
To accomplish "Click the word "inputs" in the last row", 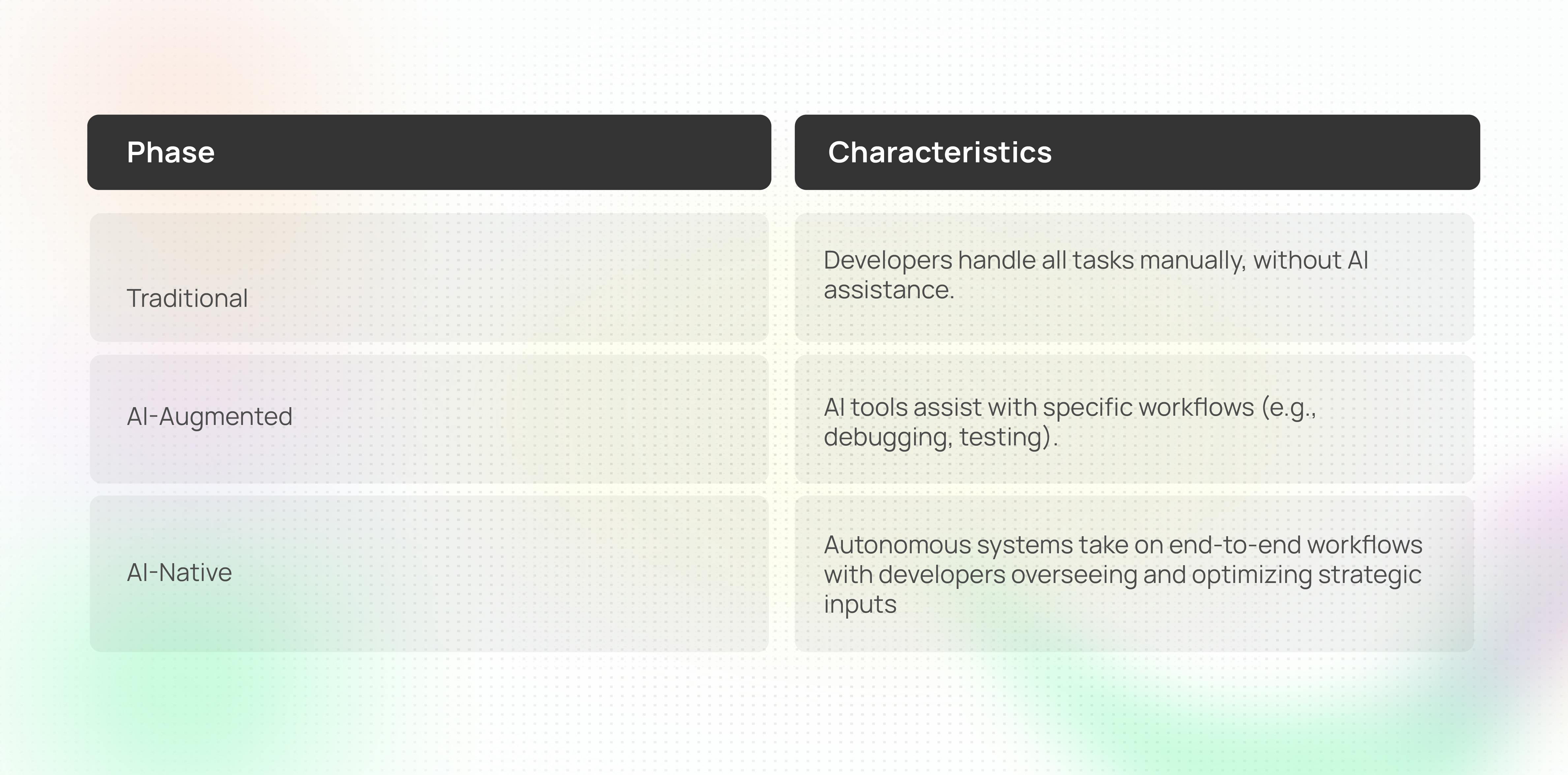I will coord(860,604).
